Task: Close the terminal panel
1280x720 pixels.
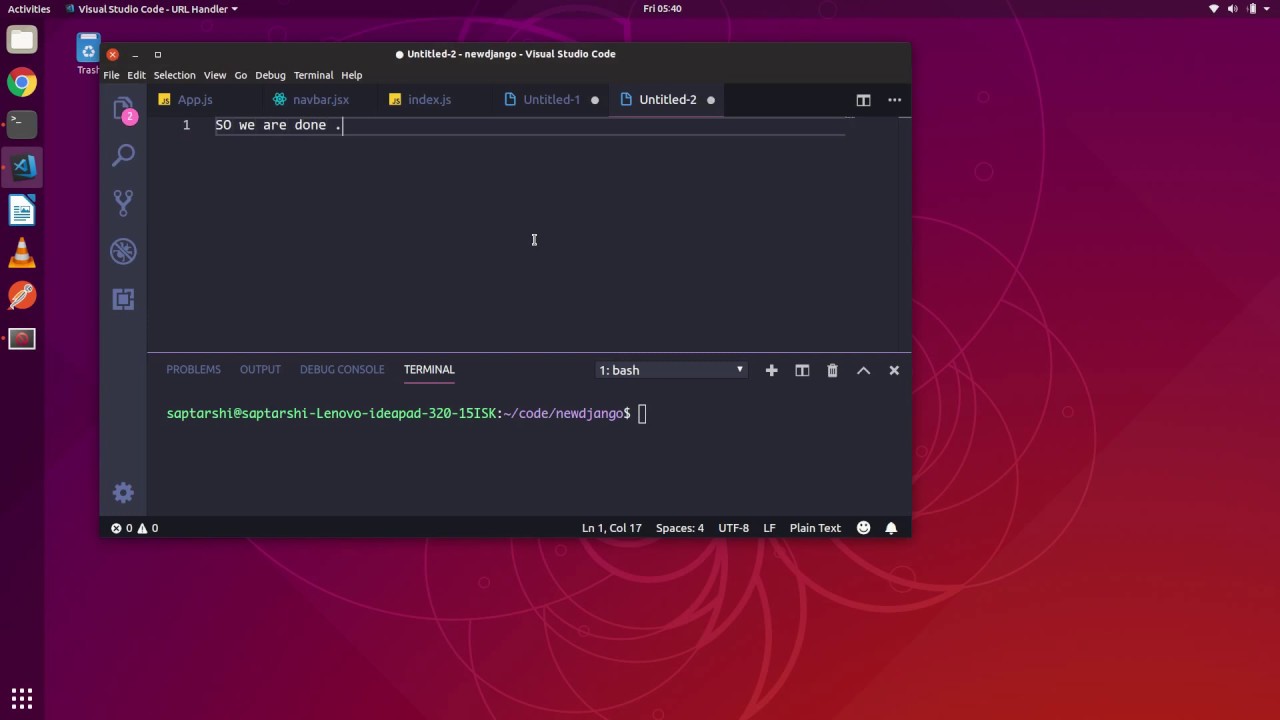Action: point(894,370)
